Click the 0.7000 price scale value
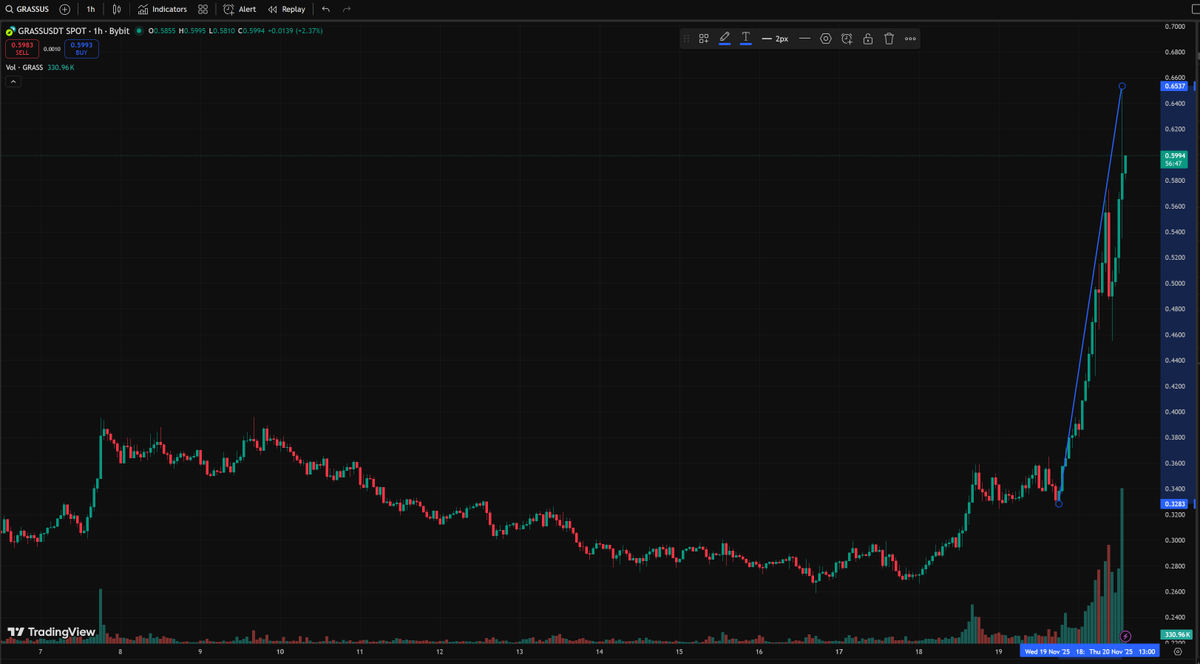Viewport: 1200px width, 664px height. pos(1174,26)
